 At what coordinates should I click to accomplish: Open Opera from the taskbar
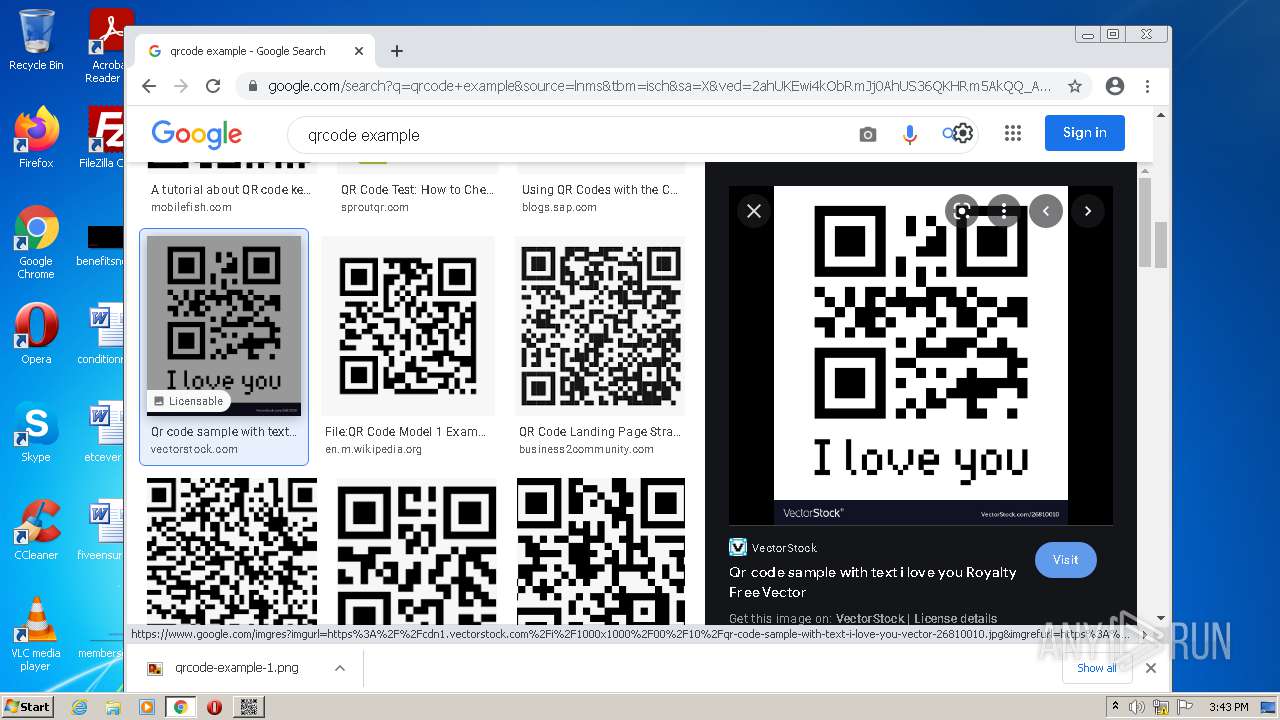tap(214, 707)
